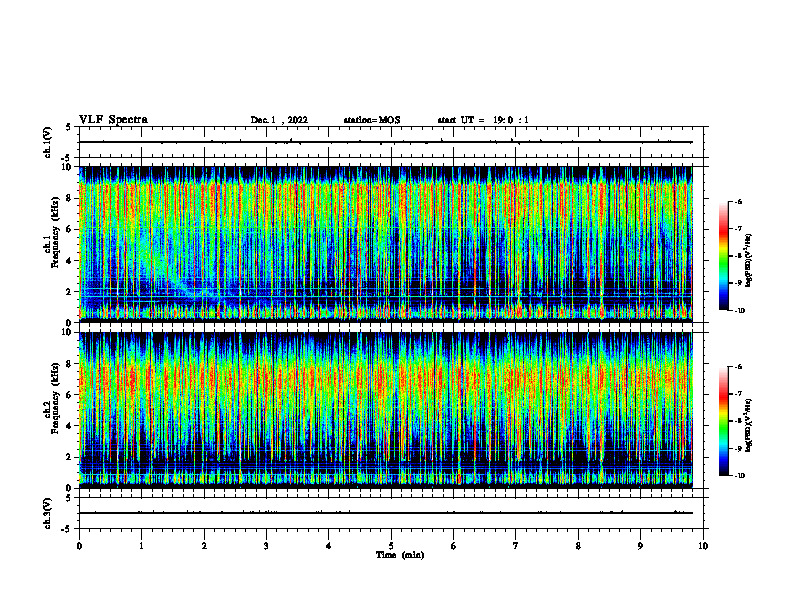Click the ch.2 spectrogram panel
792x612 pixels.
[x=386, y=410]
